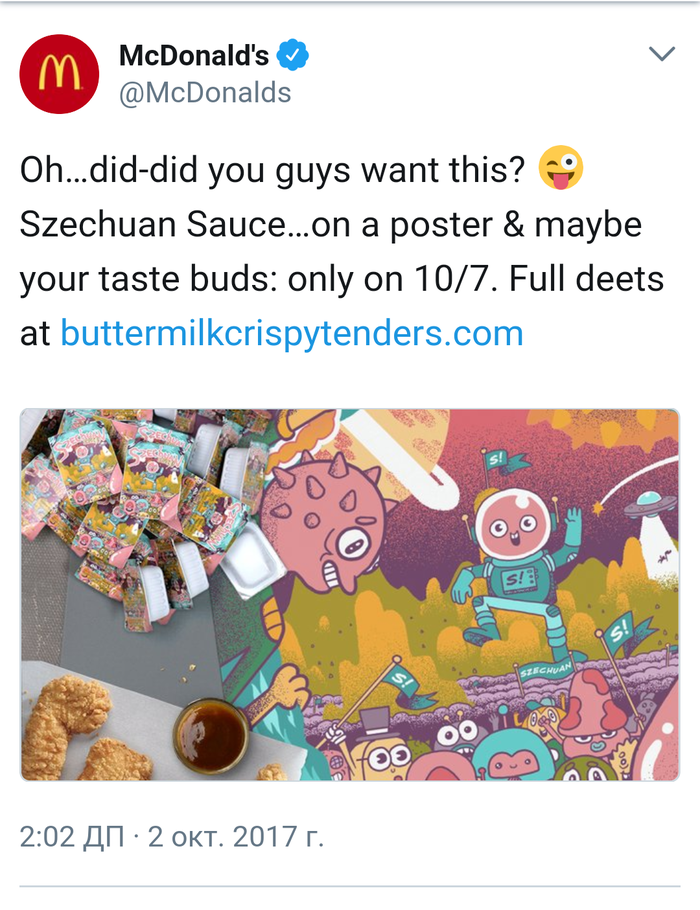Click the 'Szechuan Sauce…on a poster' tweet text
The height and width of the screenshot is (910, 700).
click(x=330, y=225)
